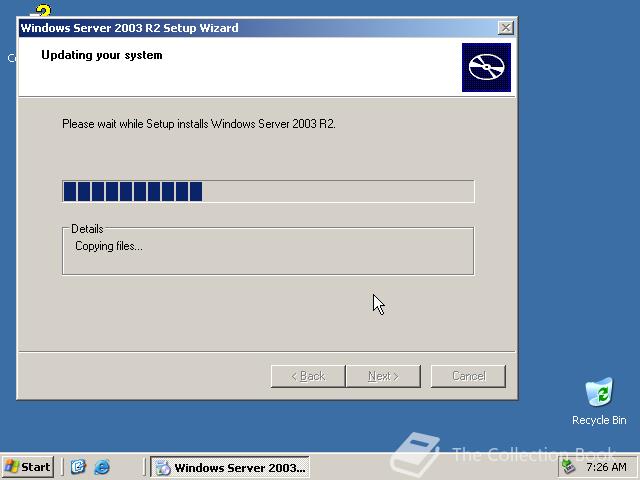This screenshot has height=480, width=640.
Task: Click the network tray icon
Action: pyautogui.click(x=568, y=467)
